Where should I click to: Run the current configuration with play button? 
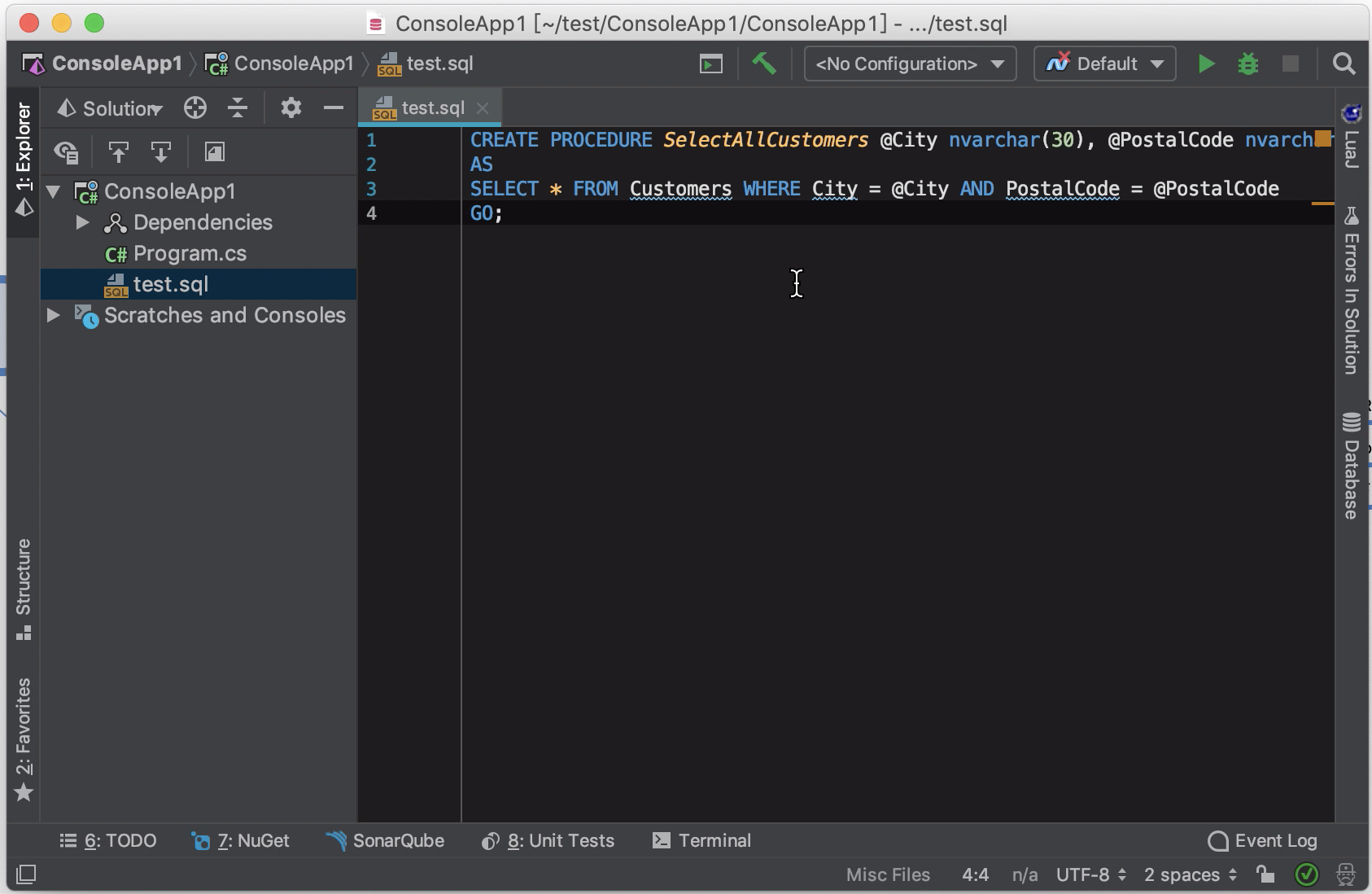(x=1206, y=64)
